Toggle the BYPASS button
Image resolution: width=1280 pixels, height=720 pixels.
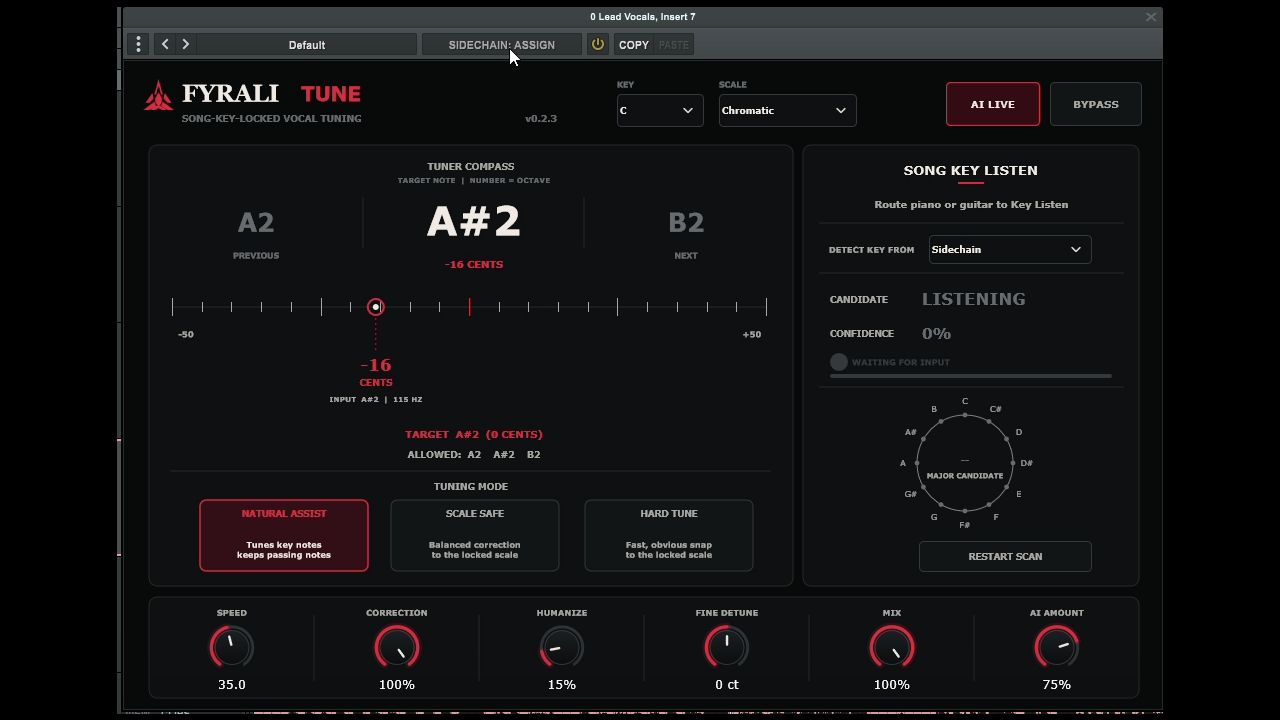(1096, 104)
